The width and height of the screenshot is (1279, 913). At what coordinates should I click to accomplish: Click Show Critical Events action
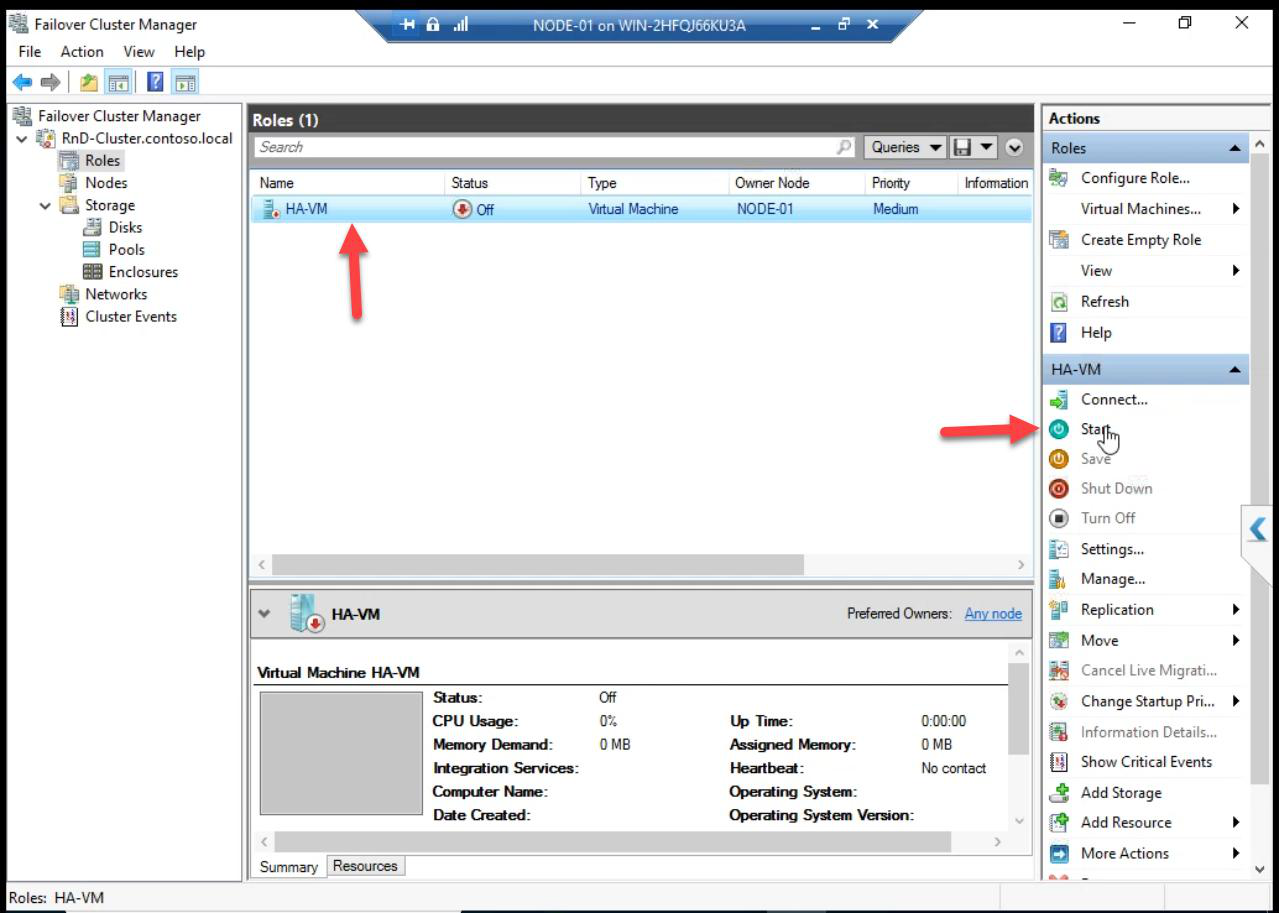pyautogui.click(x=1146, y=762)
